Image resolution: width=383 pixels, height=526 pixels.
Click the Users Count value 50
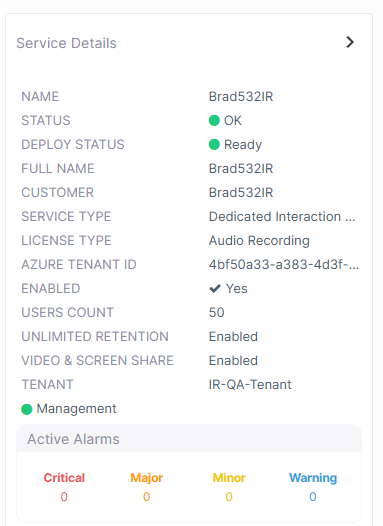click(x=217, y=313)
